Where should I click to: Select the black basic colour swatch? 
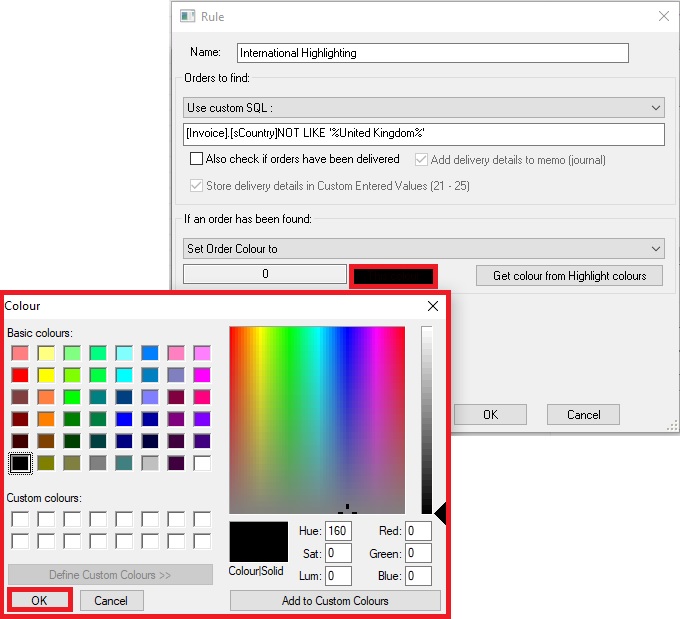(20, 463)
